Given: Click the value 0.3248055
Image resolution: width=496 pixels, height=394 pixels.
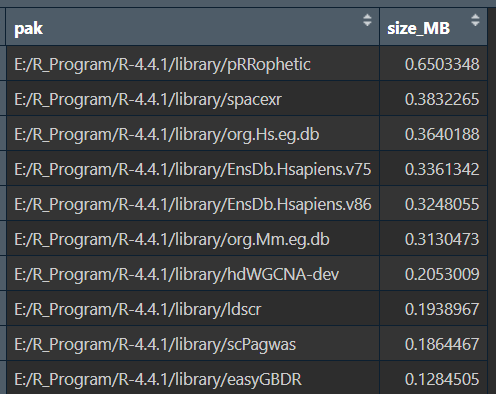Looking at the screenshot, I should [442, 204].
